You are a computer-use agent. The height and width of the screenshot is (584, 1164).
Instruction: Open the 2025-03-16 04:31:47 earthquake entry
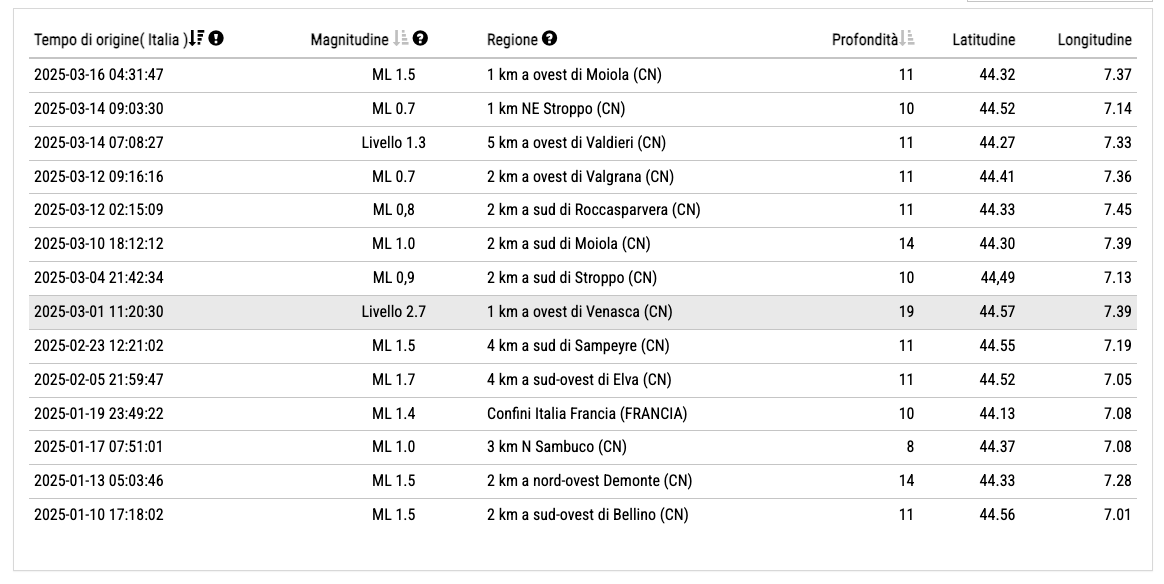coord(99,75)
